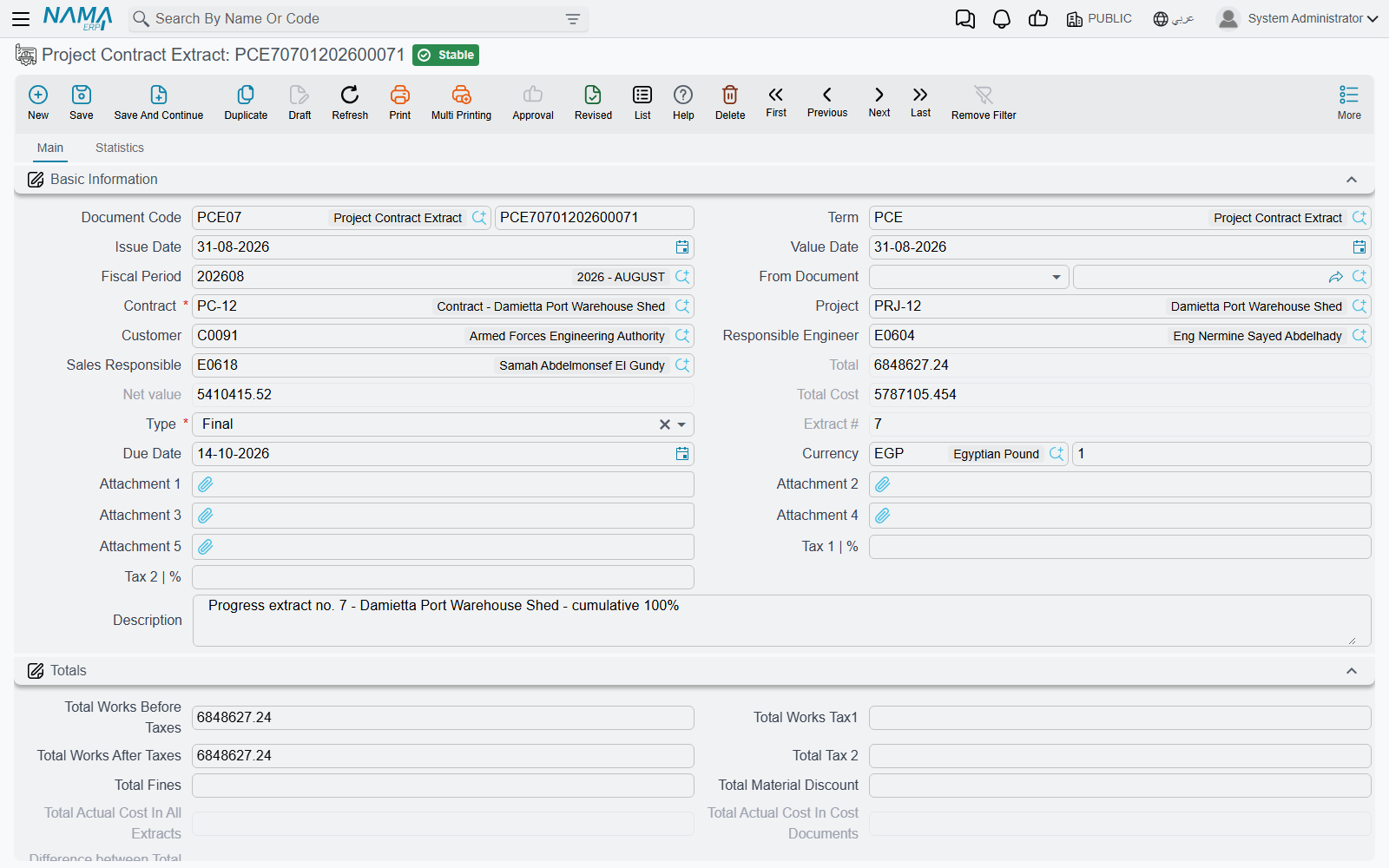Collapse the Totals section

1352,671
